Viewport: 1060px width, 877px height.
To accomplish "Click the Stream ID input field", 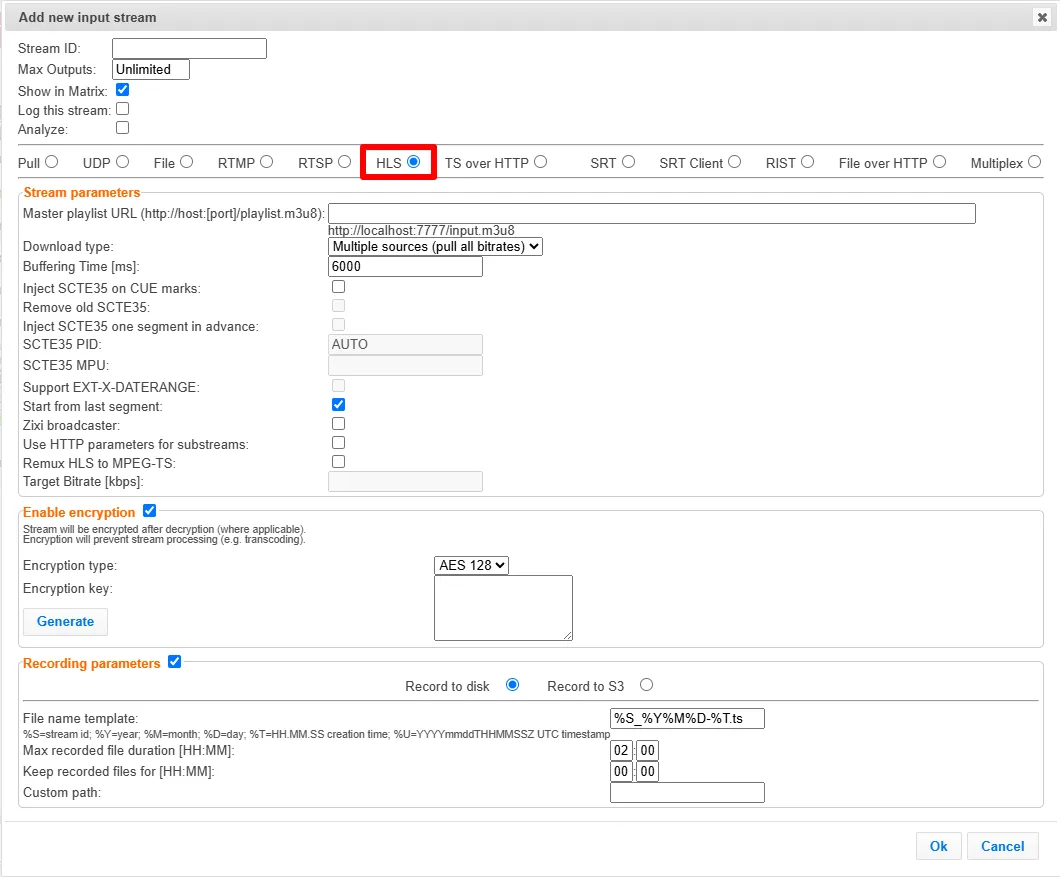I will coord(189,49).
